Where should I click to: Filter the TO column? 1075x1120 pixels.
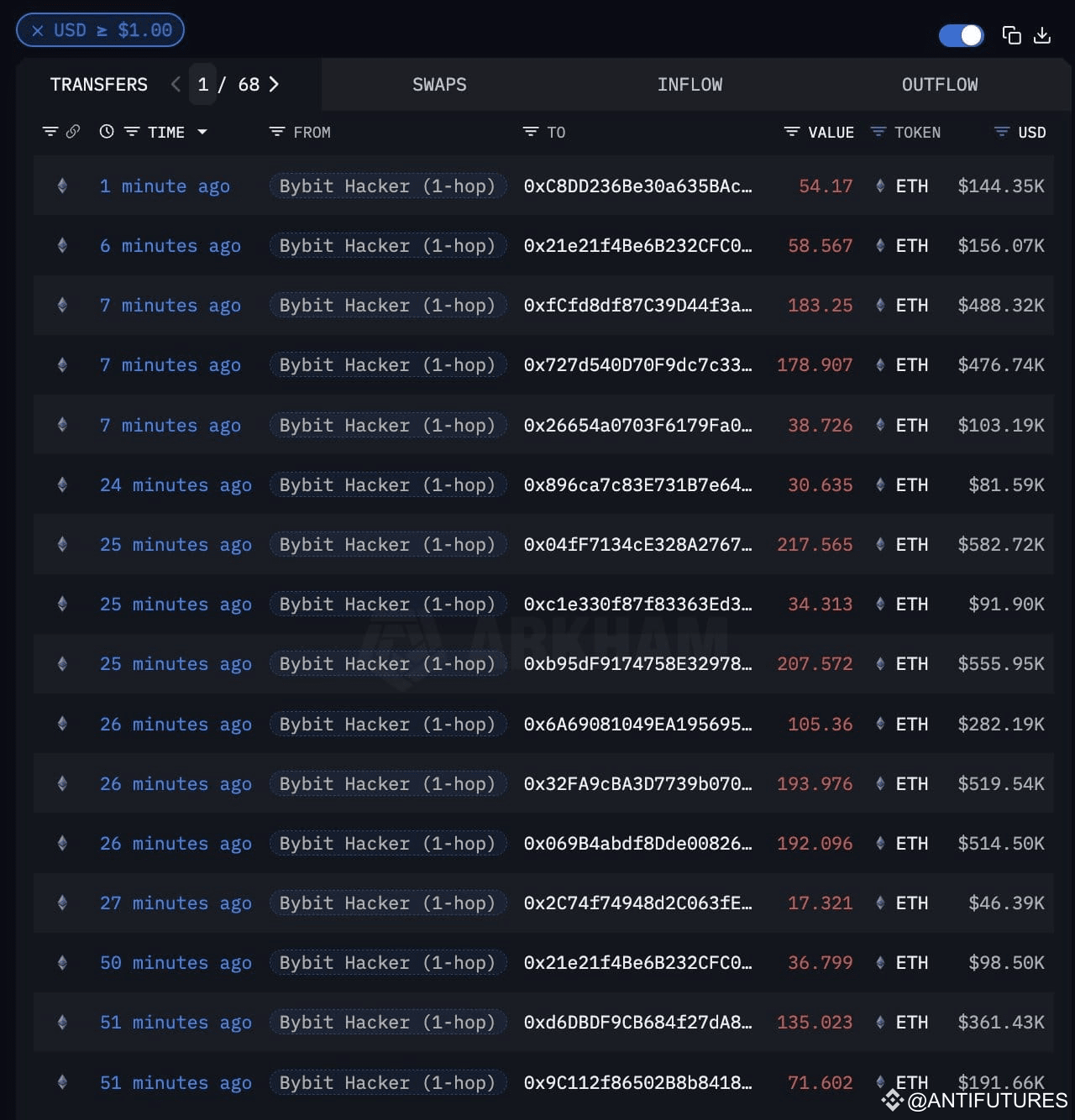click(531, 132)
